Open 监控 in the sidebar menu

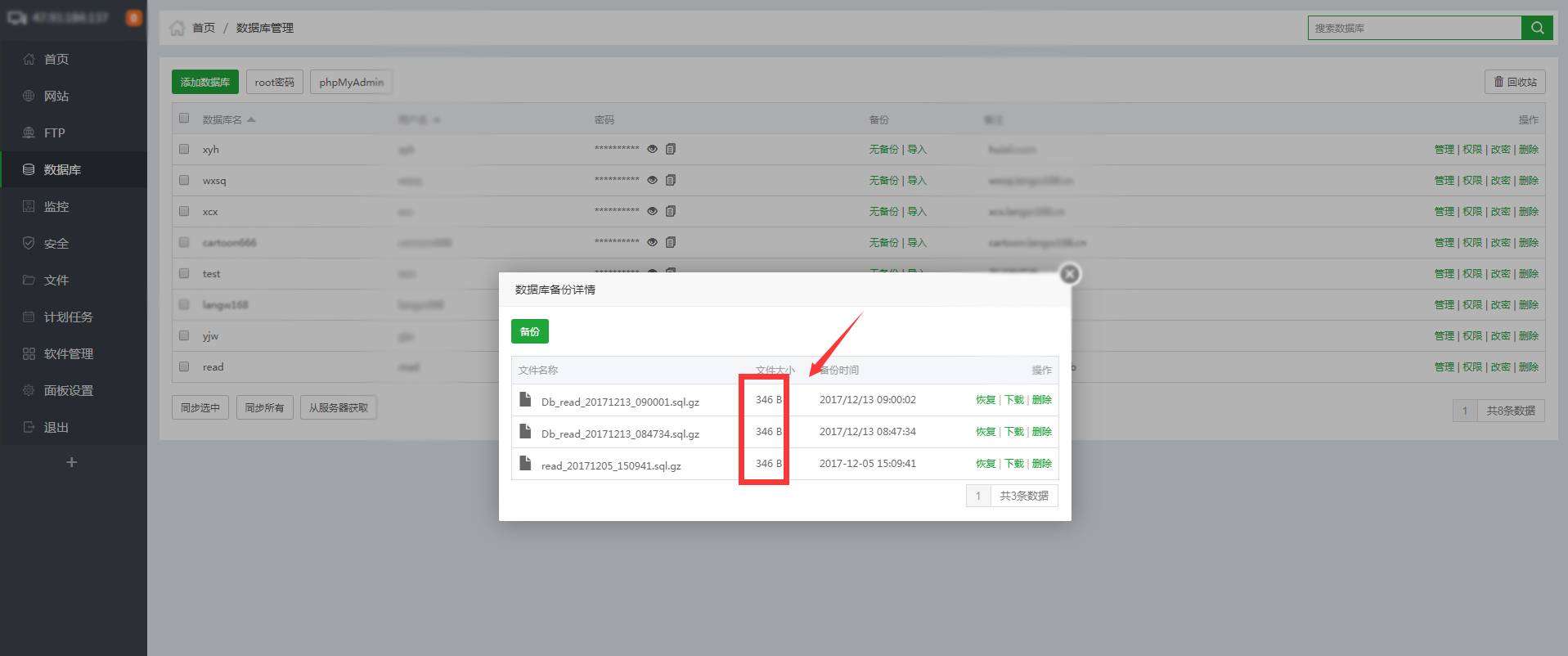[56, 207]
